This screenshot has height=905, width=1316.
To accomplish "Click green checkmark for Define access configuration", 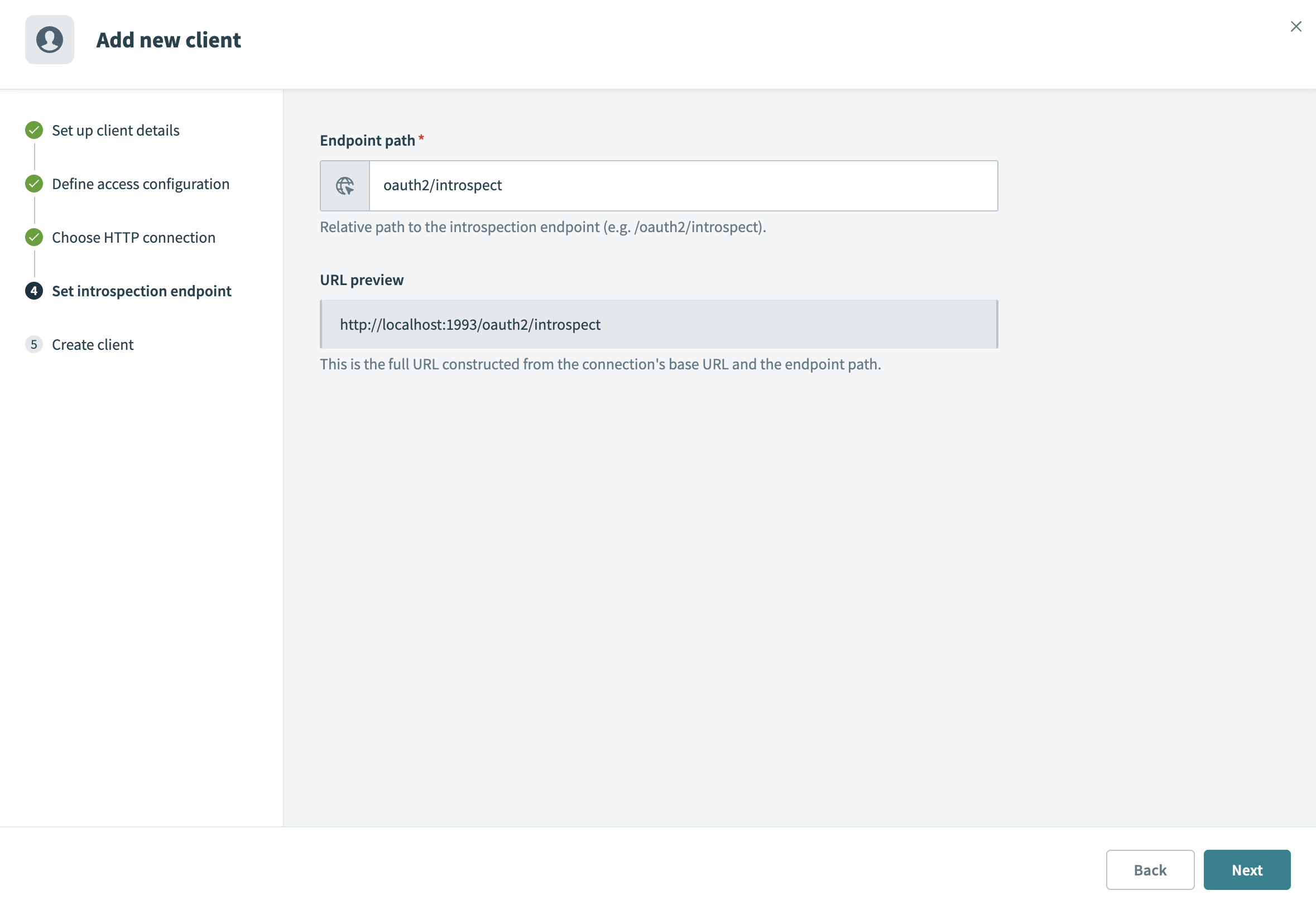I will click(34, 184).
